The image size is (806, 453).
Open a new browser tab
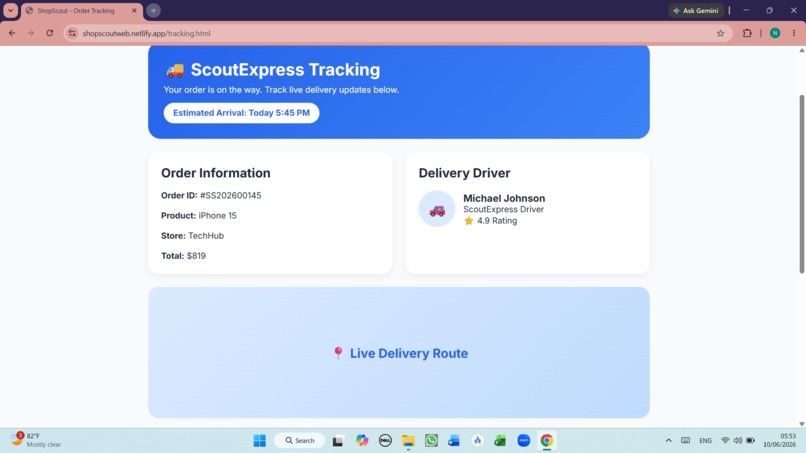153,10
